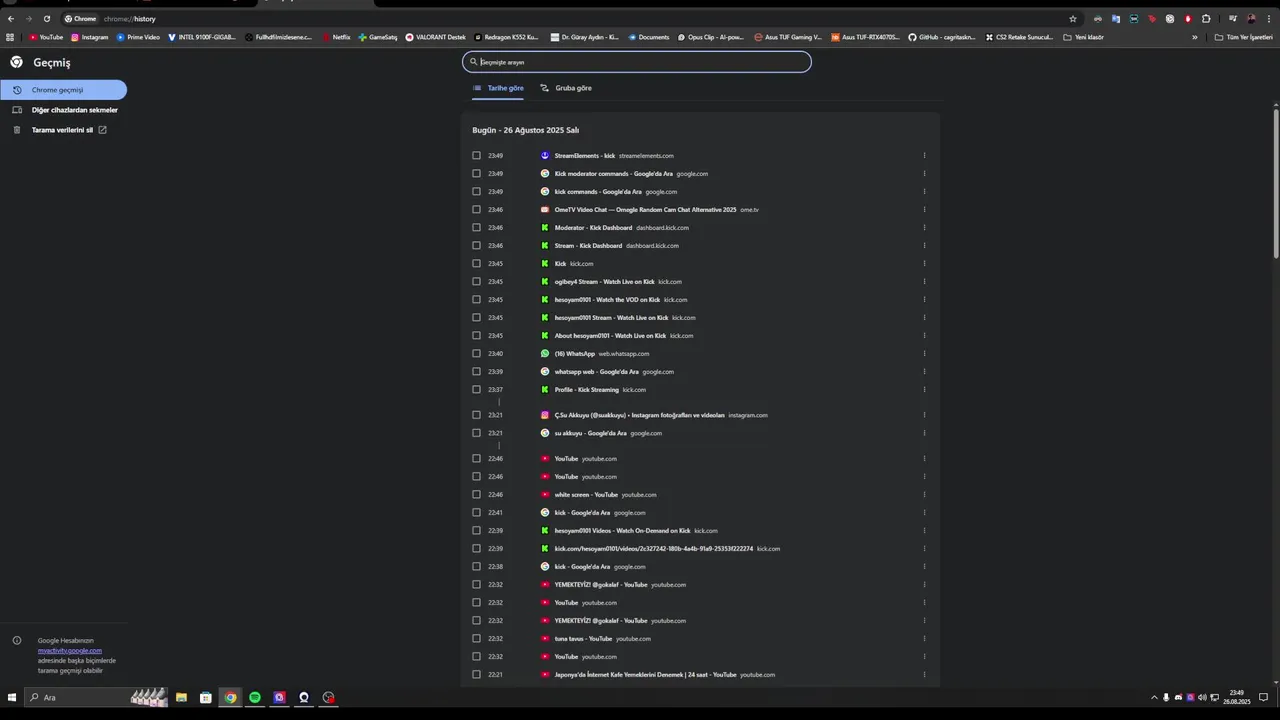The width and height of the screenshot is (1280, 720).
Task: Open the Windows Start menu
Action: pos(13,697)
